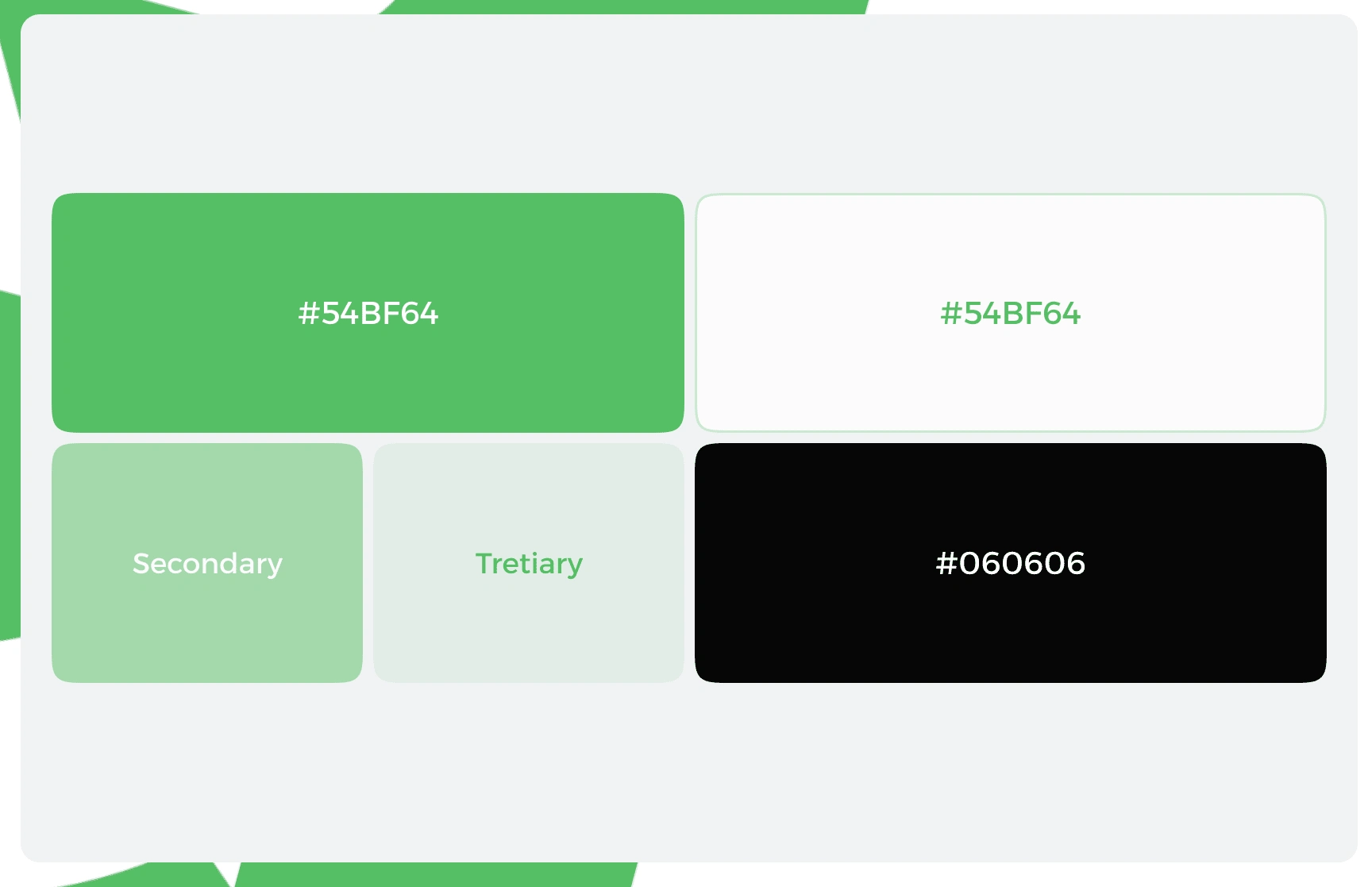Click empty gray card area below swatches
Screen dimensions: 1372x887
tap(689, 772)
